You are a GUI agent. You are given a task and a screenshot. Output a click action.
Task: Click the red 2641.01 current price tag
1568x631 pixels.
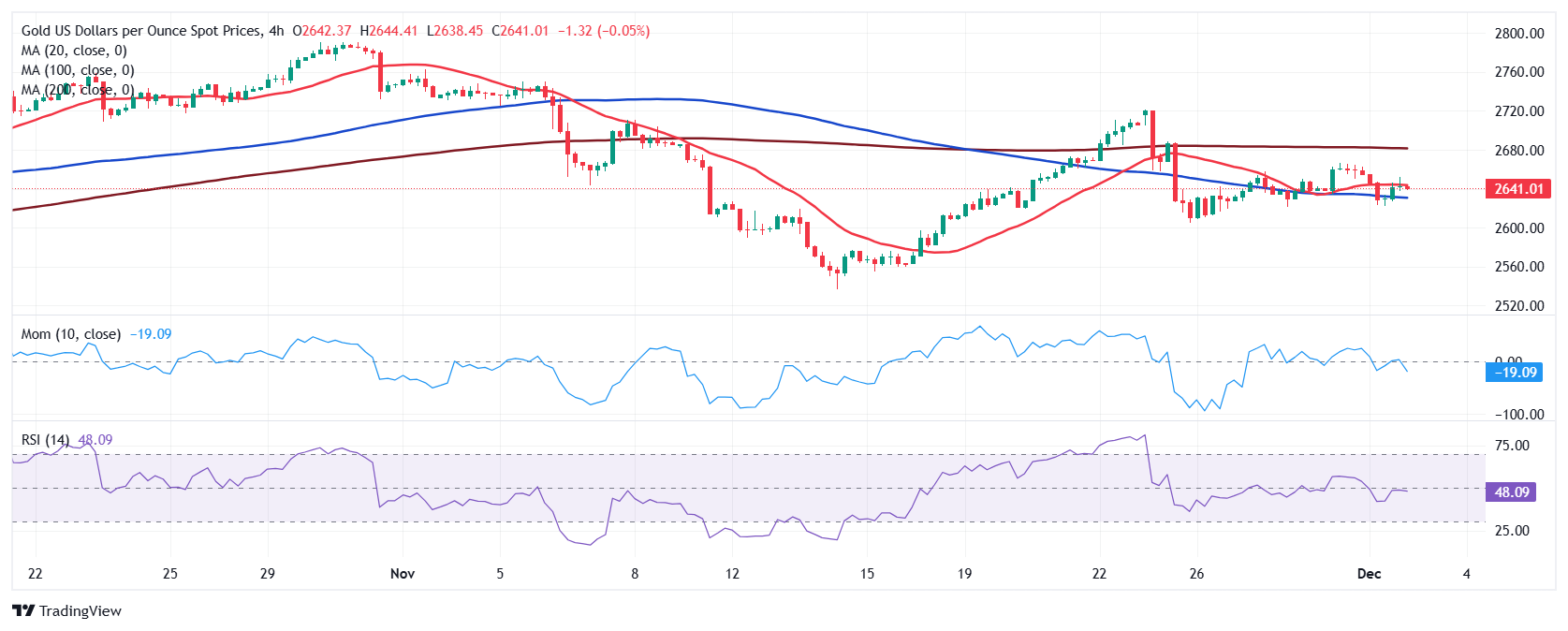(x=1517, y=189)
